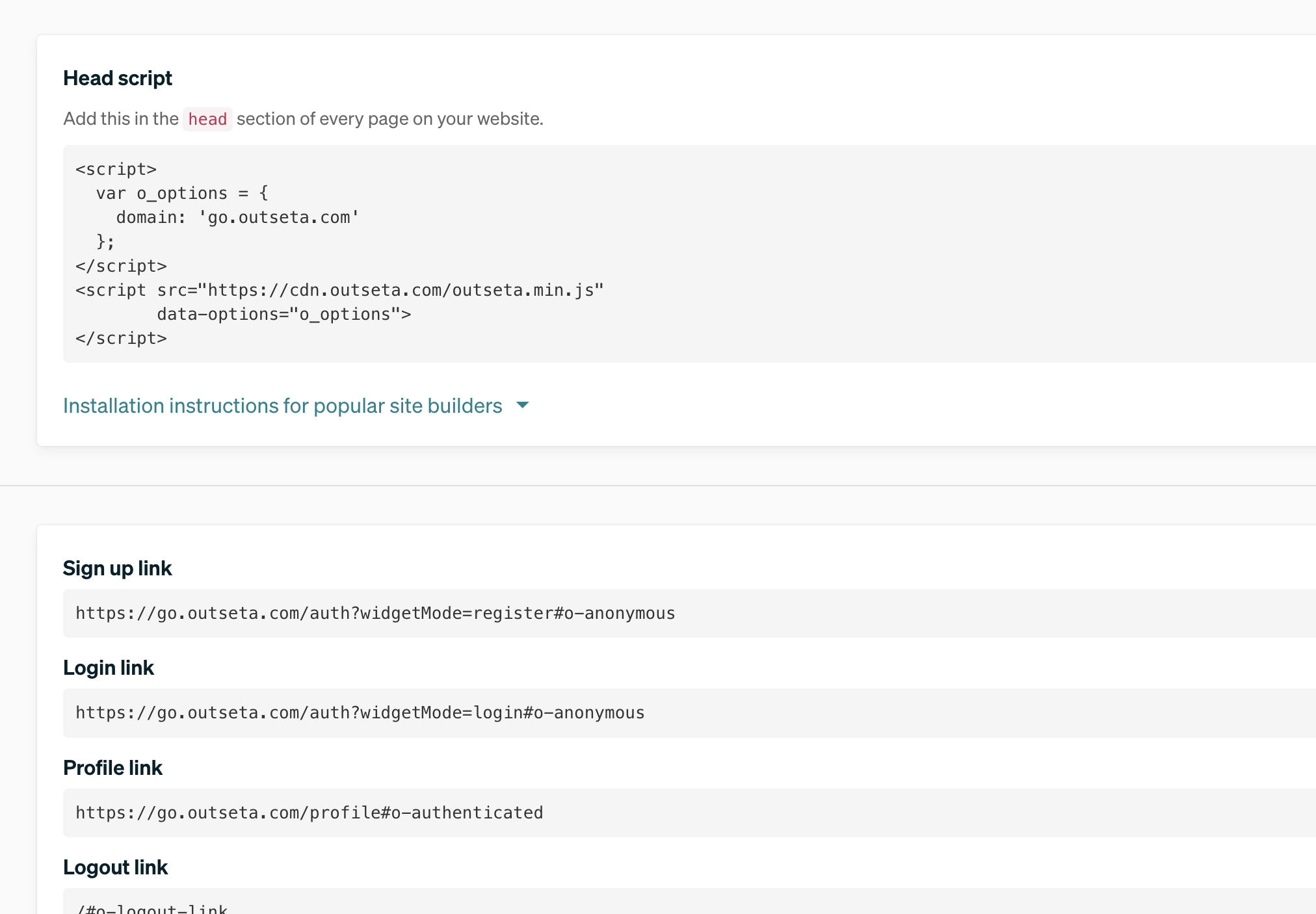The width and height of the screenshot is (1316, 914).
Task: Click the Head script heading
Action: pos(117,78)
